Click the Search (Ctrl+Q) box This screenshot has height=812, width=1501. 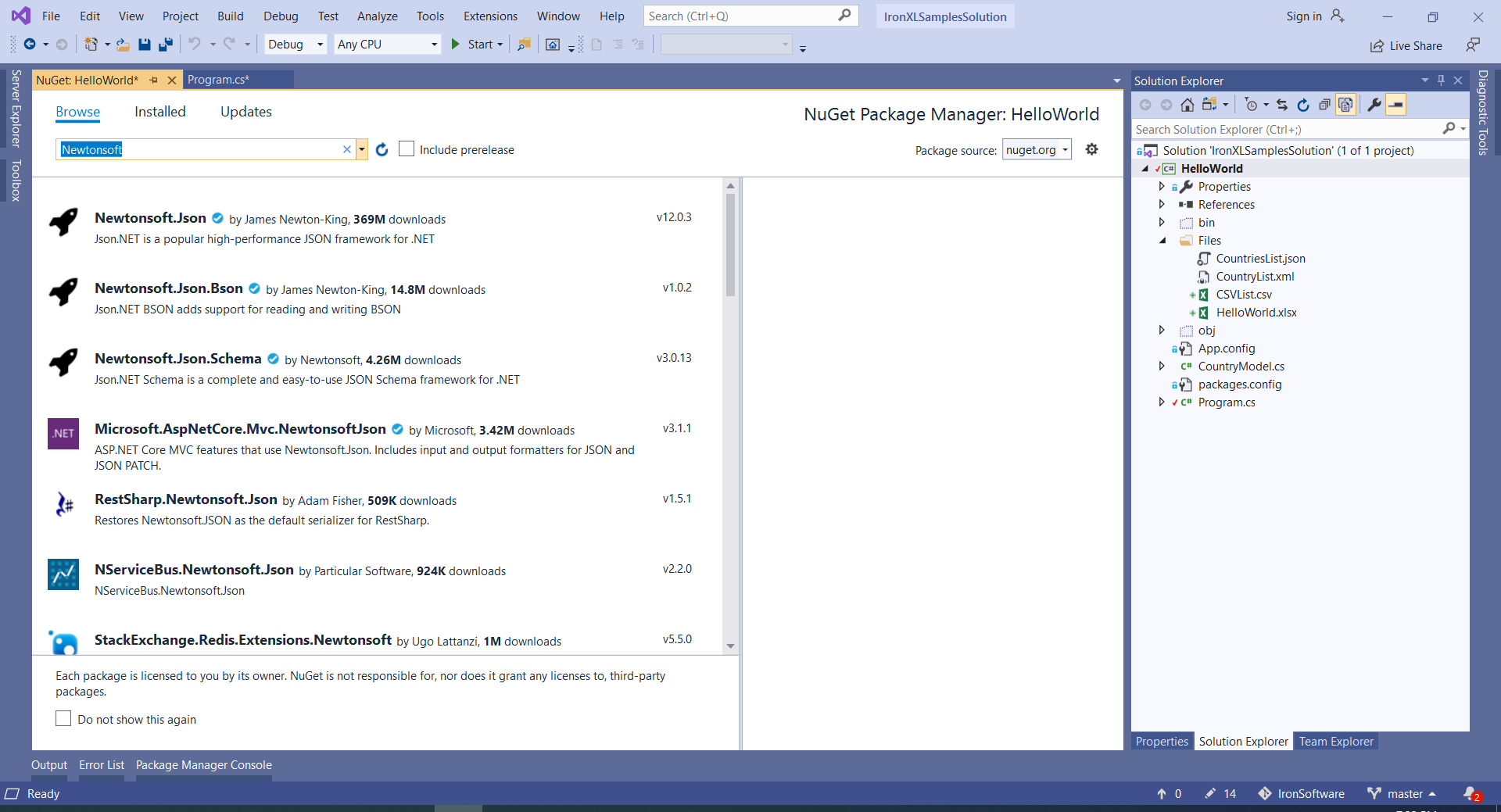pos(750,16)
